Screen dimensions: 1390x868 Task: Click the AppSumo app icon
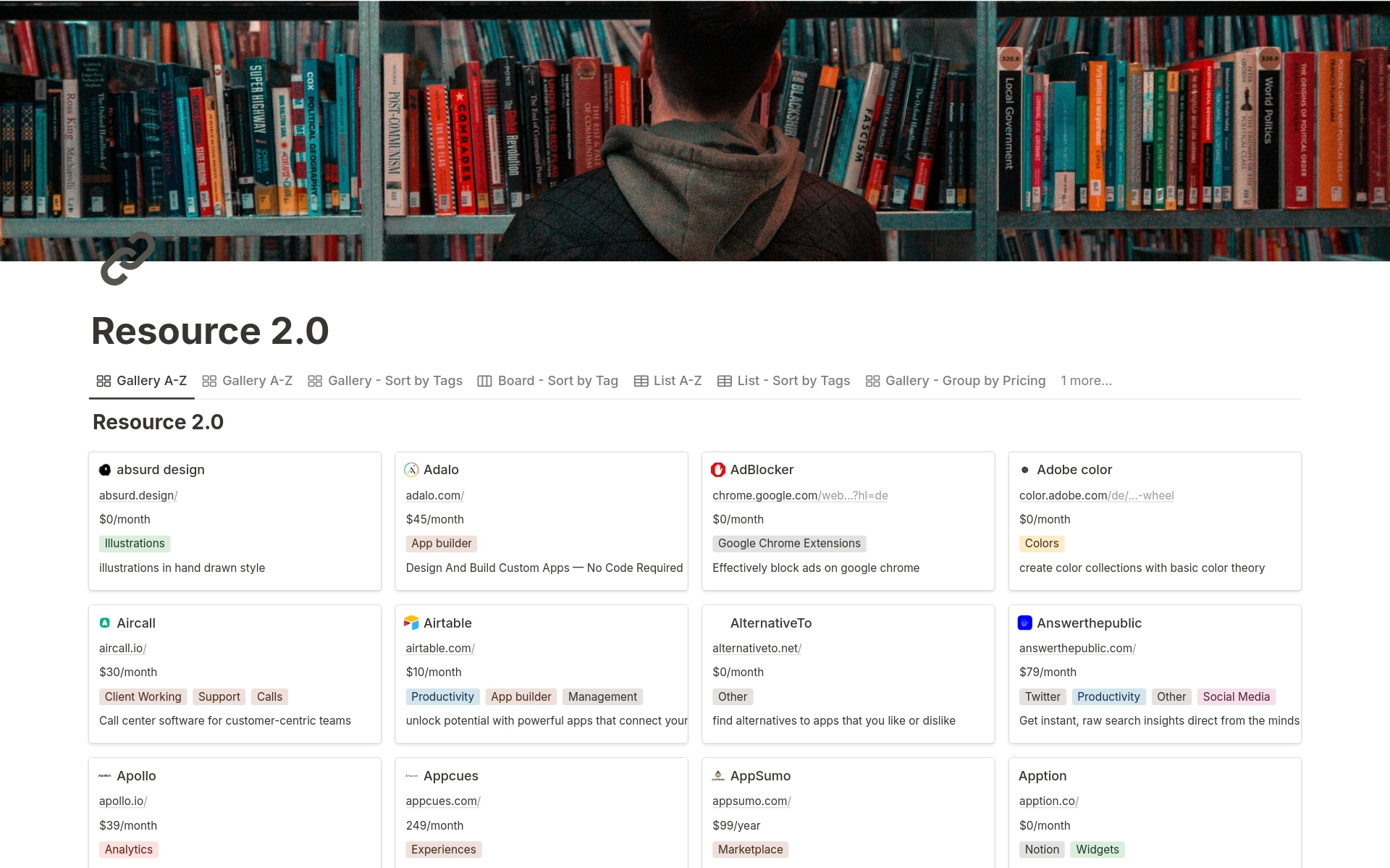[717, 775]
